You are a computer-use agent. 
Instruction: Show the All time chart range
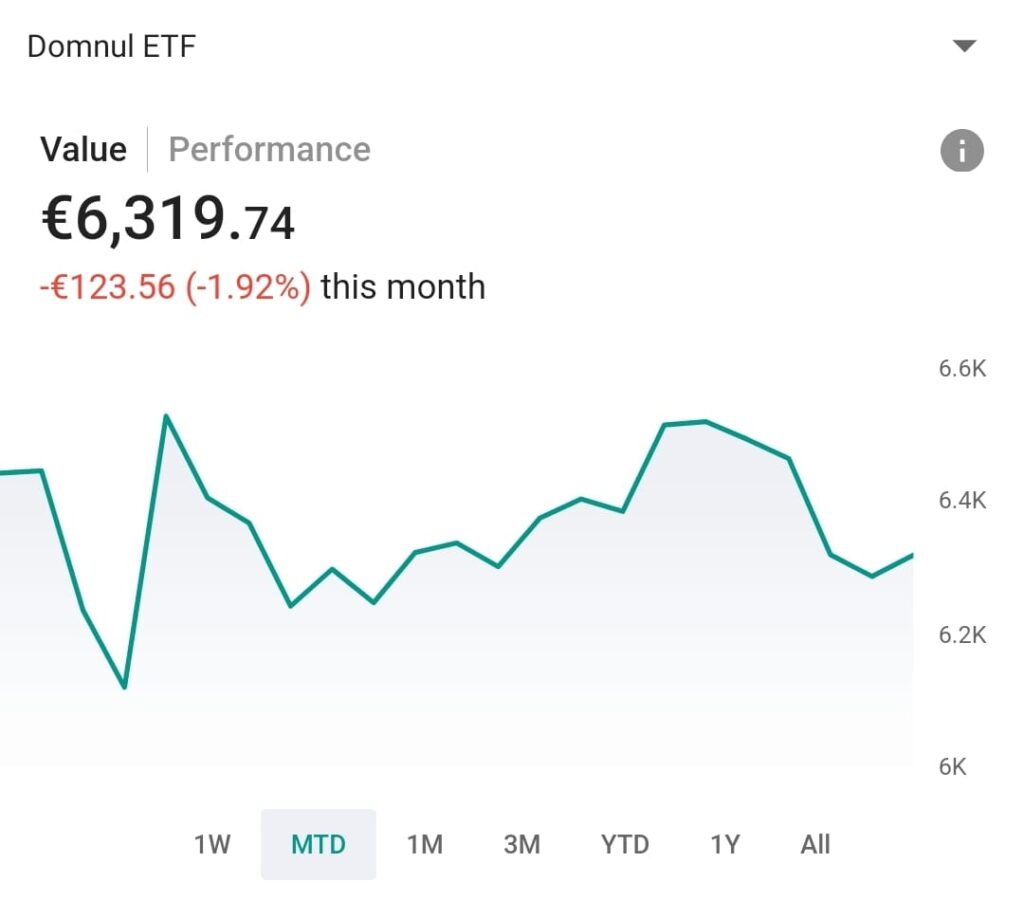click(815, 845)
